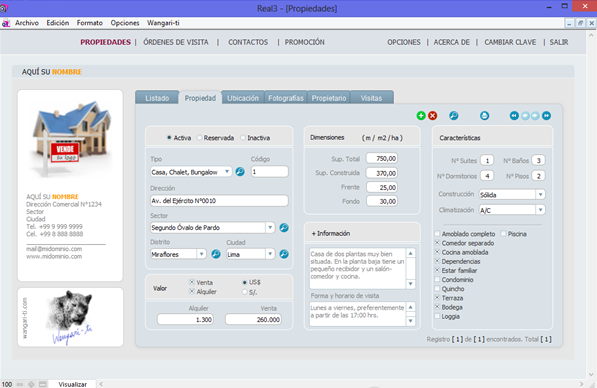Screen dimensions: 597x388
Task: Go to the previous record
Action: pyautogui.click(x=525, y=116)
